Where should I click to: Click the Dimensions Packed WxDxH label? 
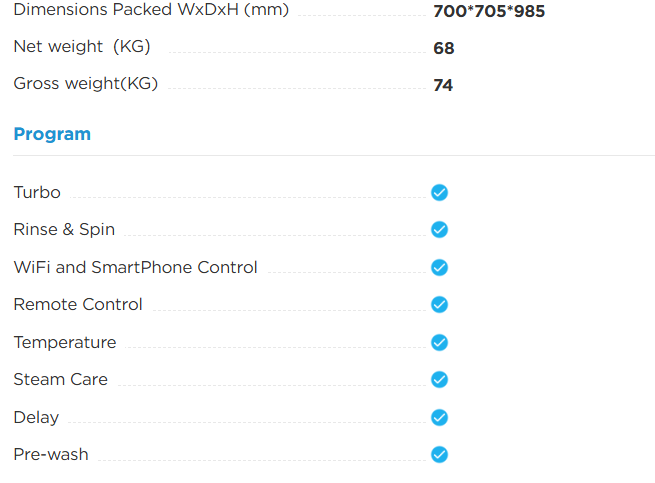coord(151,10)
